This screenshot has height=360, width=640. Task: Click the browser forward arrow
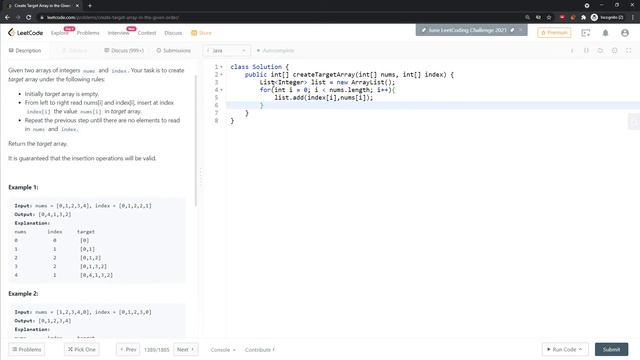click(x=18, y=17)
